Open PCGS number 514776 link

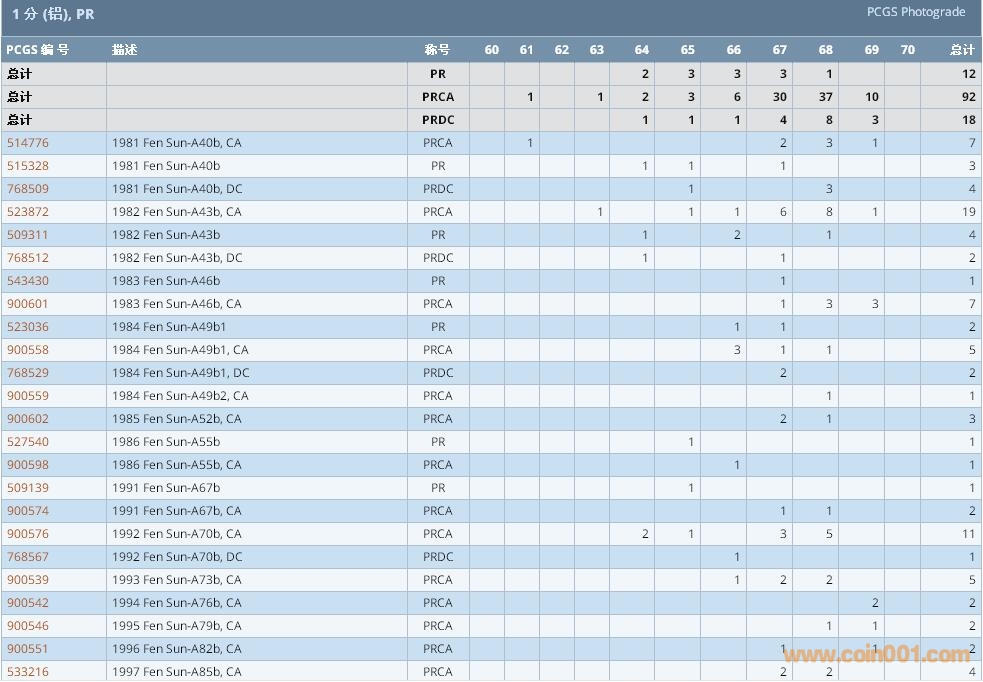[28, 143]
